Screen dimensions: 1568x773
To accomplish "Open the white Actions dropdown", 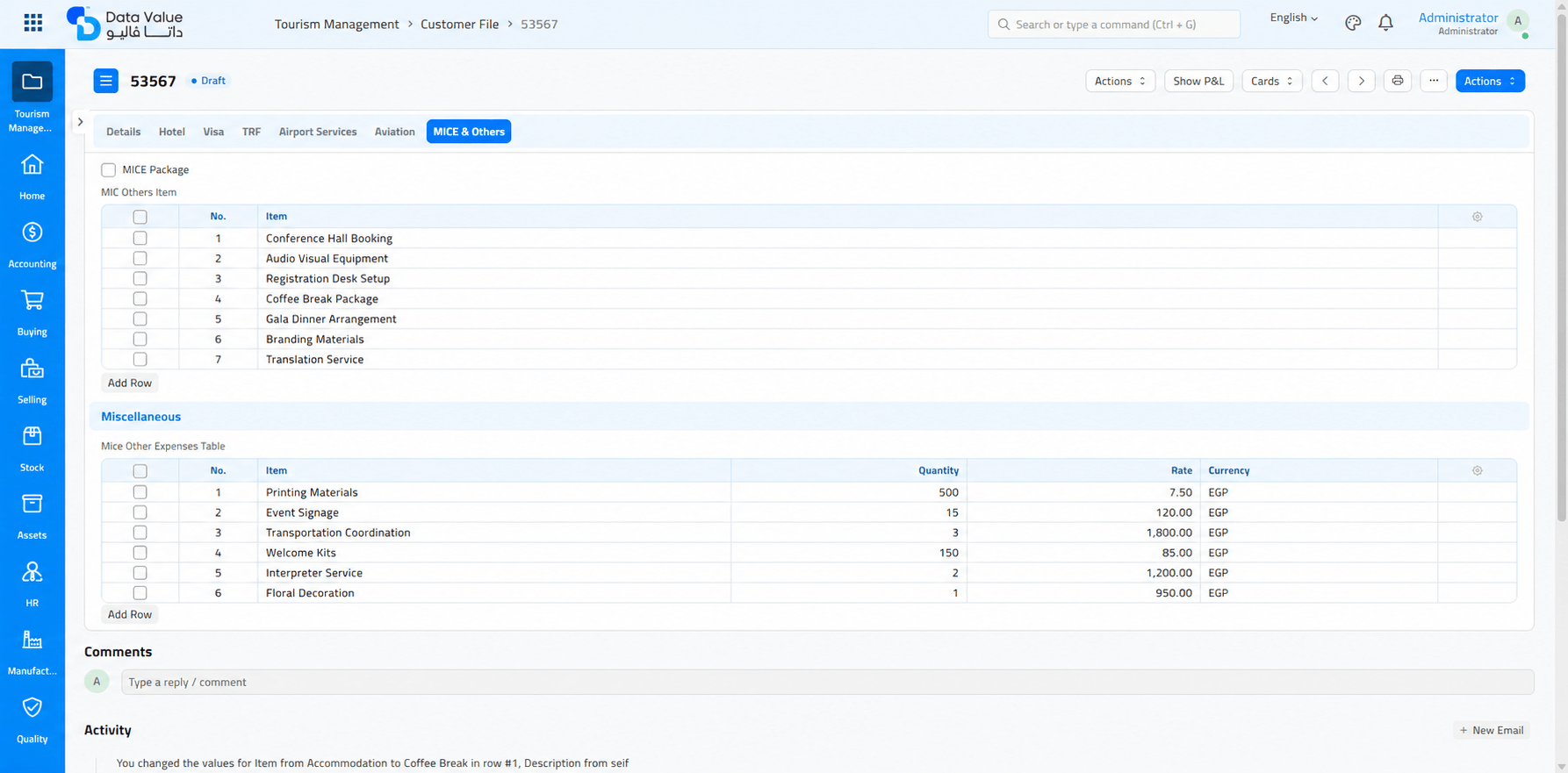I will click(1120, 81).
